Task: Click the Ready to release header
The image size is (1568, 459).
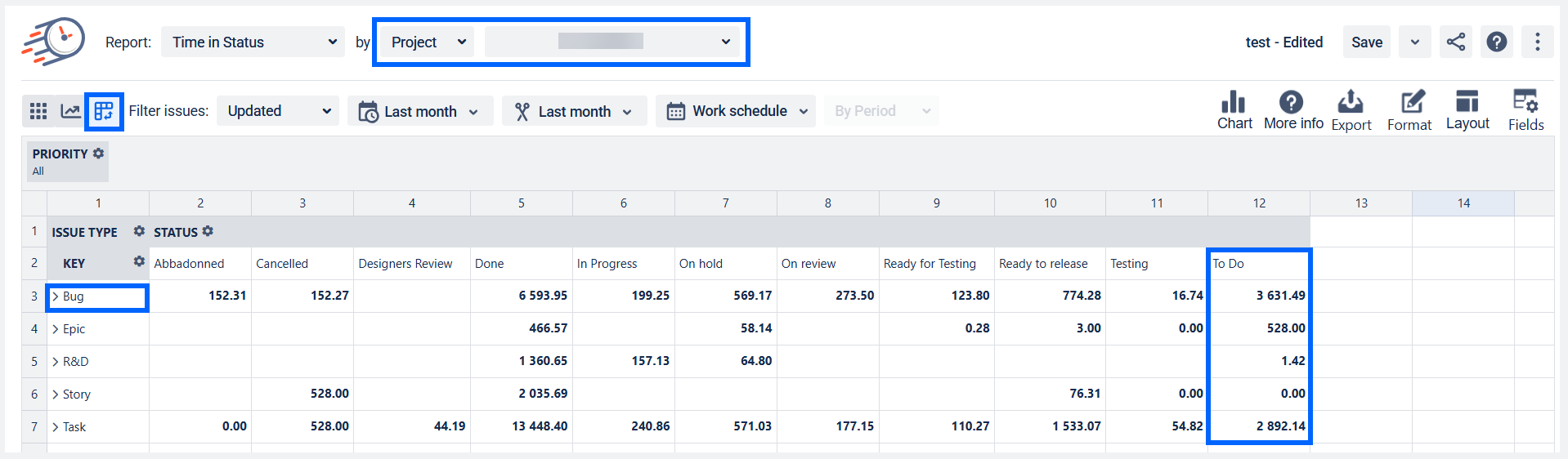Action: [x=1051, y=264]
